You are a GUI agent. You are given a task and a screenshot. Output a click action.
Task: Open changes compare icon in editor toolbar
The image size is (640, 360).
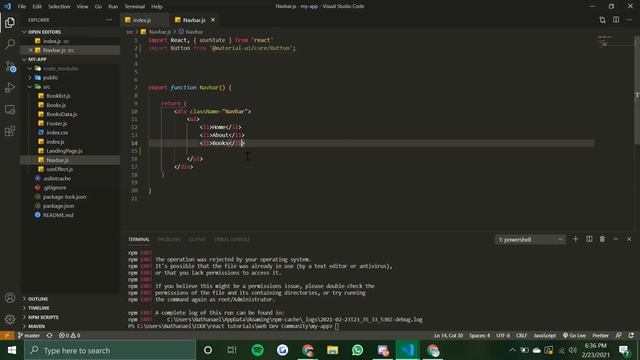tap(602, 20)
